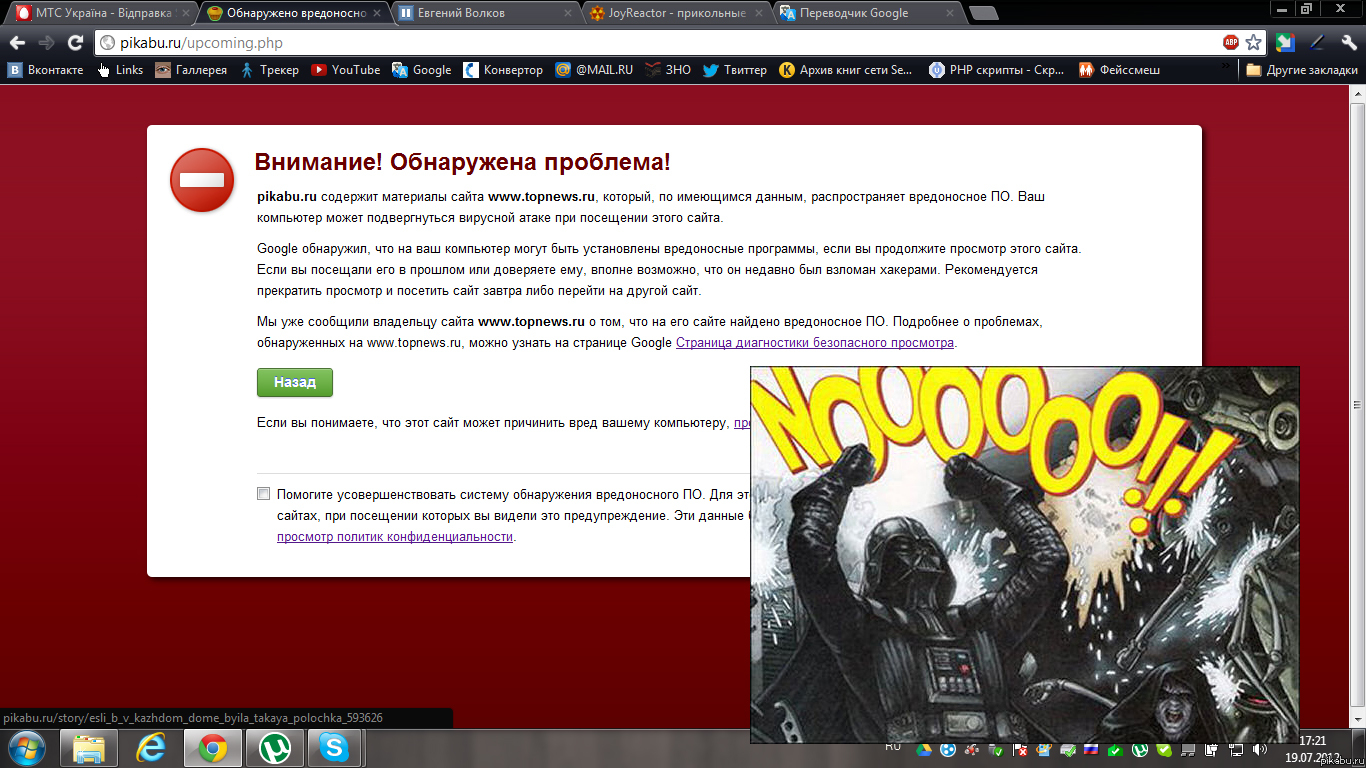Screen dimensions: 1366x768
Task: Open Internet Explorer from the taskbar
Action: pos(151,748)
